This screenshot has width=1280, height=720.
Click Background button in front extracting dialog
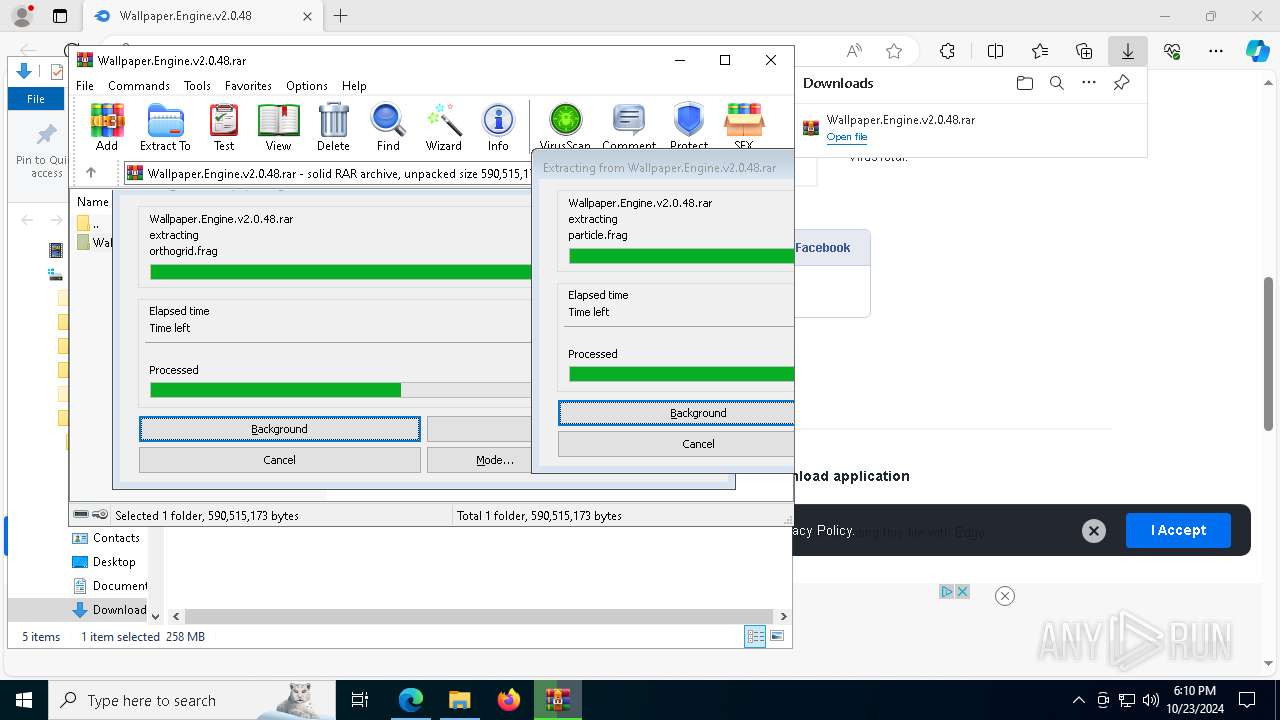pyautogui.click(x=676, y=413)
